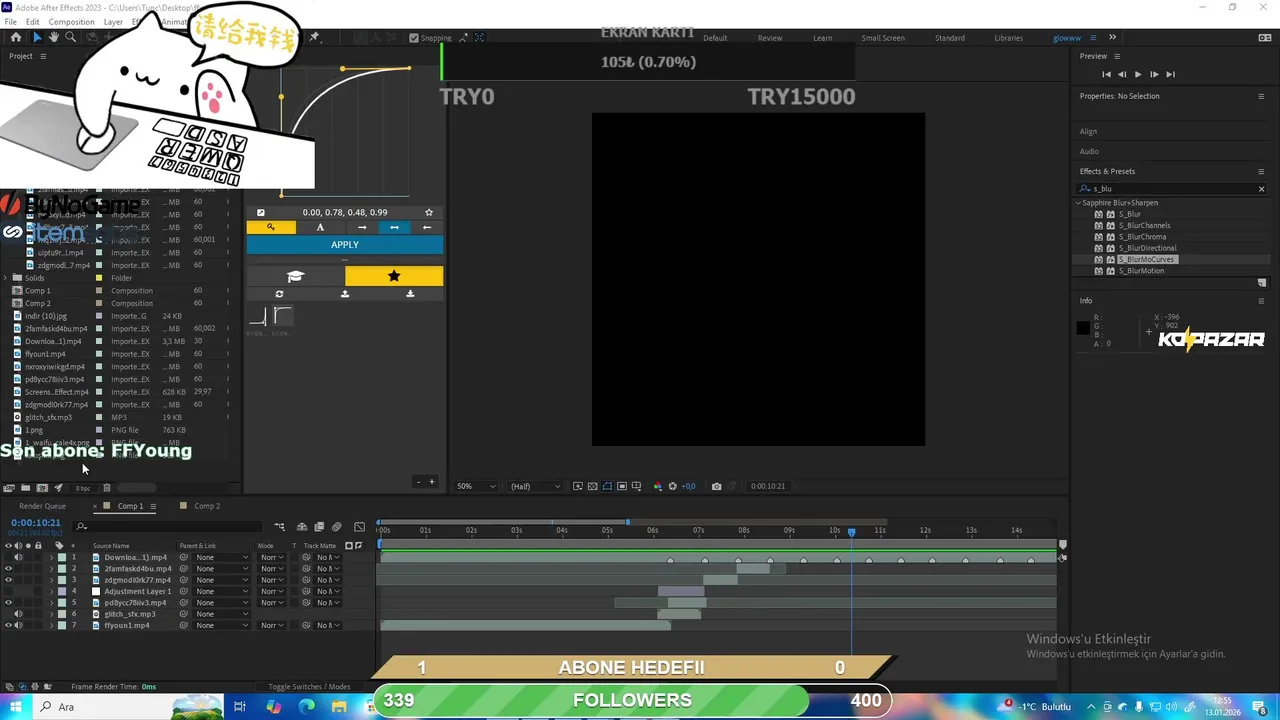Image resolution: width=1280 pixels, height=720 pixels.
Task: Select Flow double-arrow direction button
Action: [394, 227]
